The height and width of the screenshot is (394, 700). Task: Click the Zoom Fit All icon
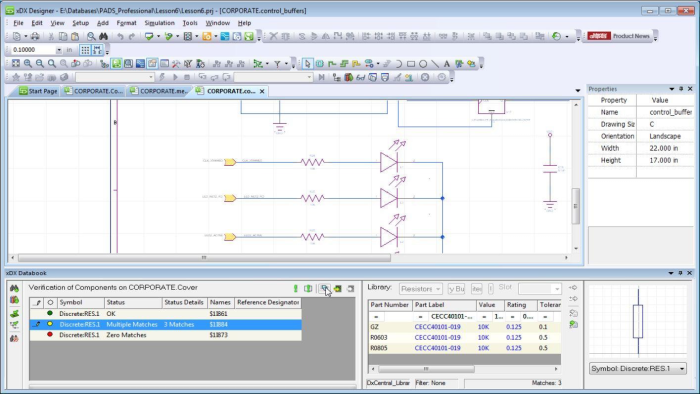pos(16,64)
